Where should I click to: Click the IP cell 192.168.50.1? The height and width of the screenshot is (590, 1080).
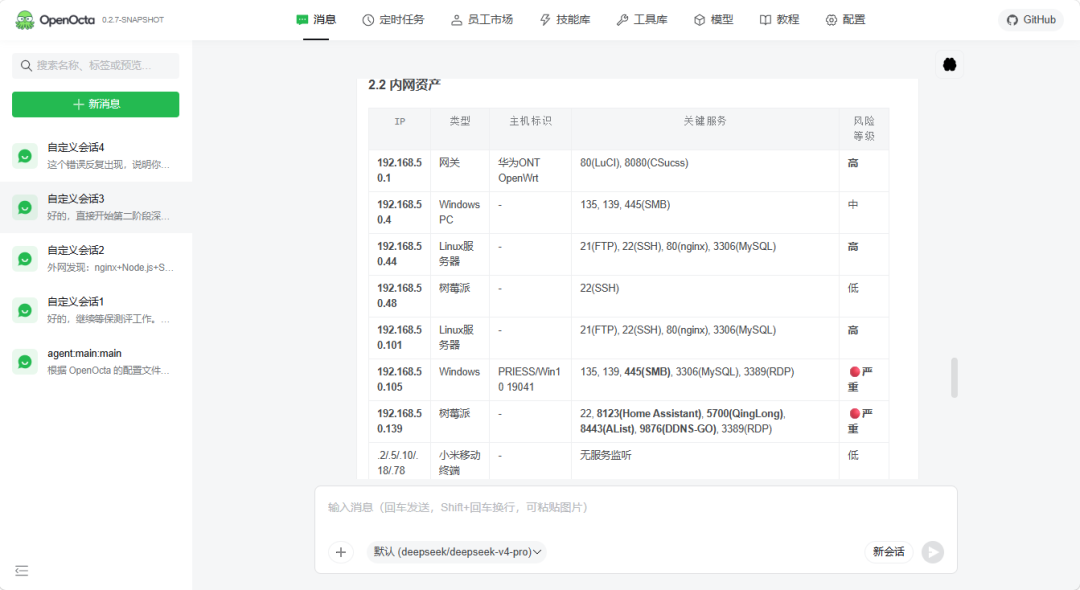399,171
